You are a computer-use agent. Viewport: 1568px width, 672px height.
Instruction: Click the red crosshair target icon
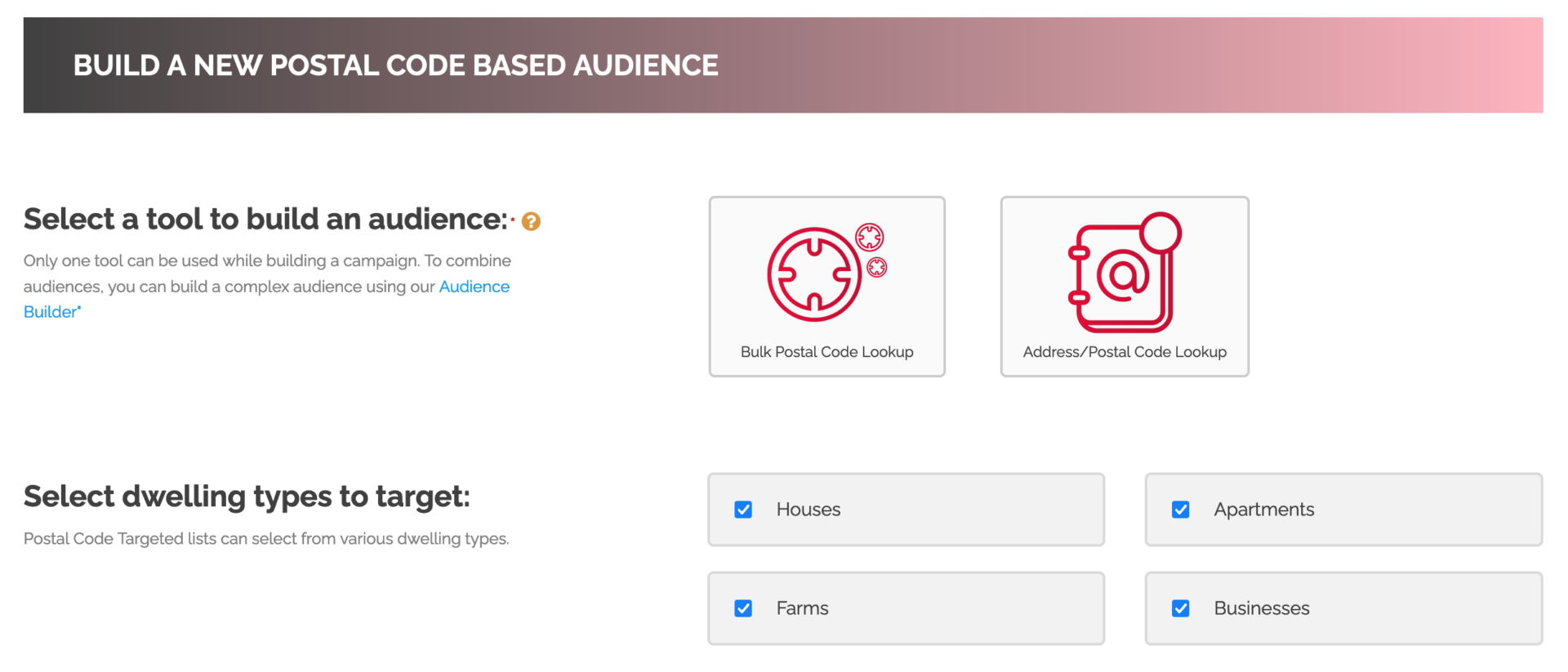(813, 274)
